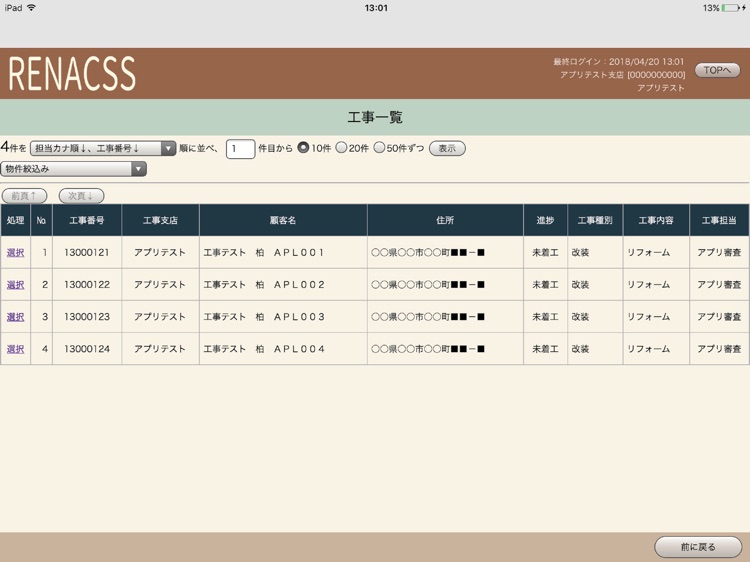Click 選択 link for 13000123
This screenshot has width=750, height=562.
click(x=15, y=317)
